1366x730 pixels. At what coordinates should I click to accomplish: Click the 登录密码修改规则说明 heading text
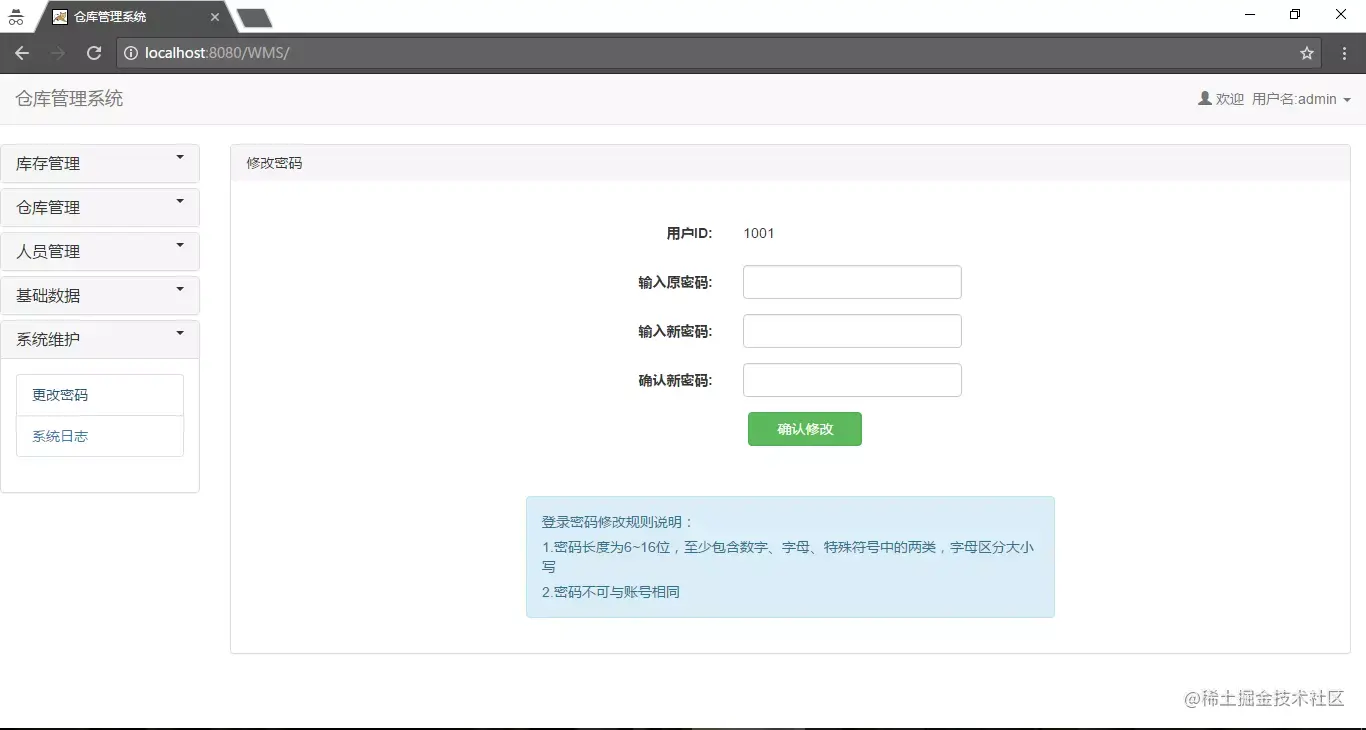tap(617, 522)
